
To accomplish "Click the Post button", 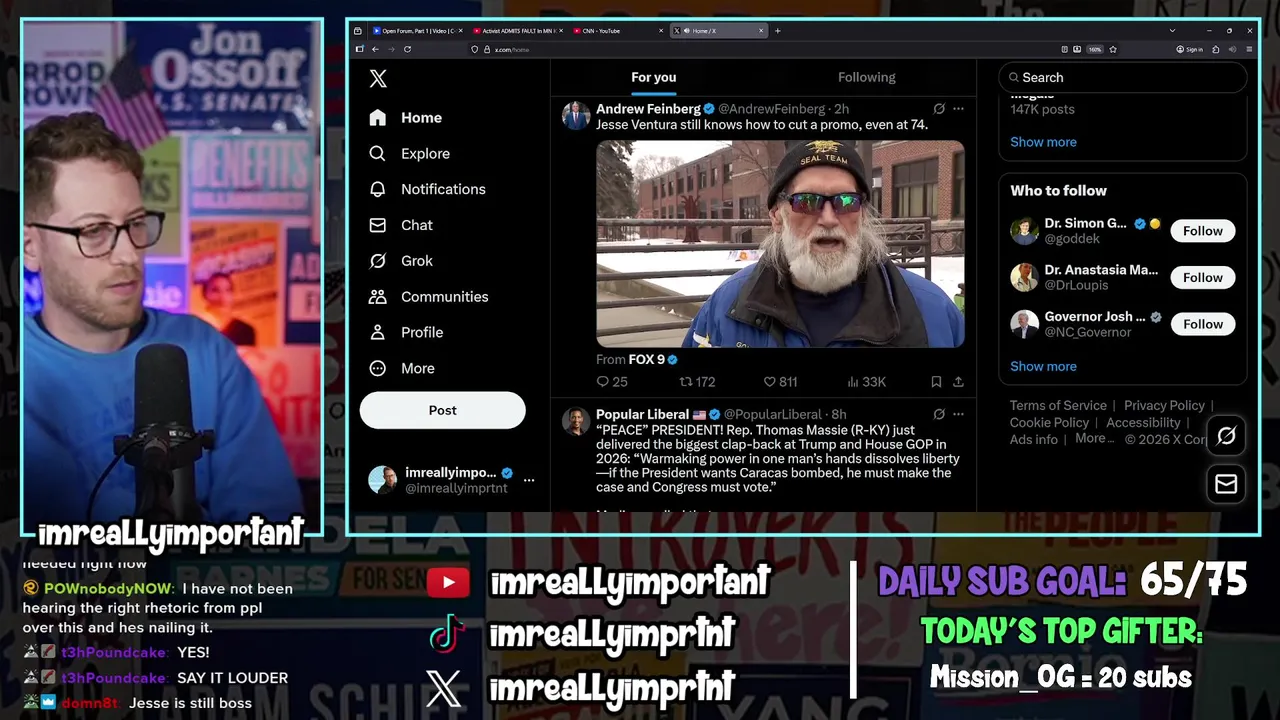I will (442, 410).
